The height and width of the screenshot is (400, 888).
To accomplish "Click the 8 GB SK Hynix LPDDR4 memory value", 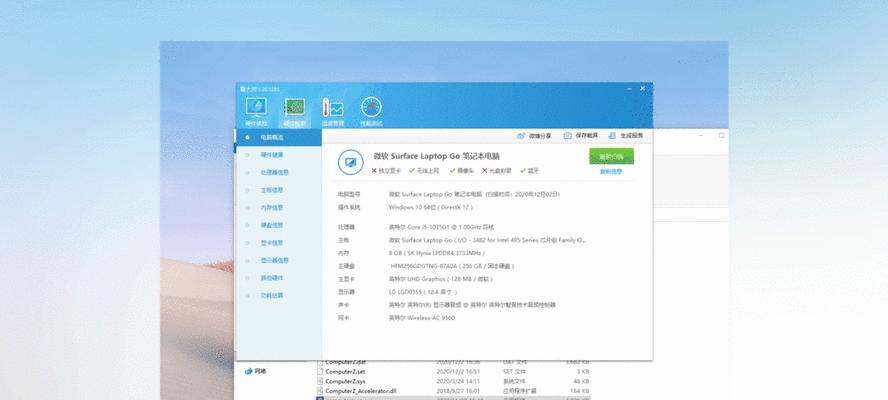I will pyautogui.click(x=437, y=253).
